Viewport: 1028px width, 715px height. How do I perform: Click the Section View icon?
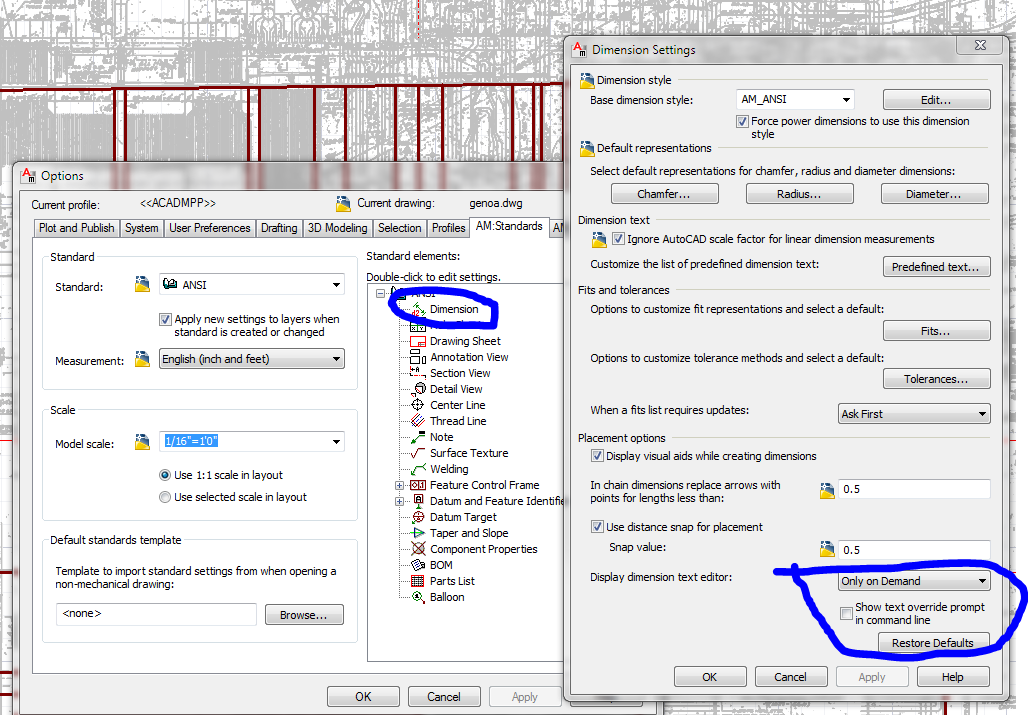click(418, 373)
